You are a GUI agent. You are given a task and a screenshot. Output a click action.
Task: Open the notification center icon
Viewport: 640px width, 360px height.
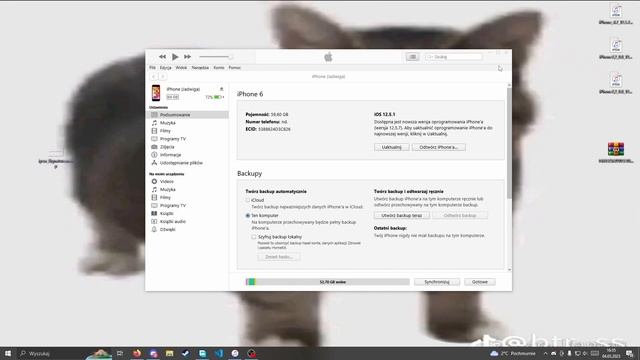point(629,353)
